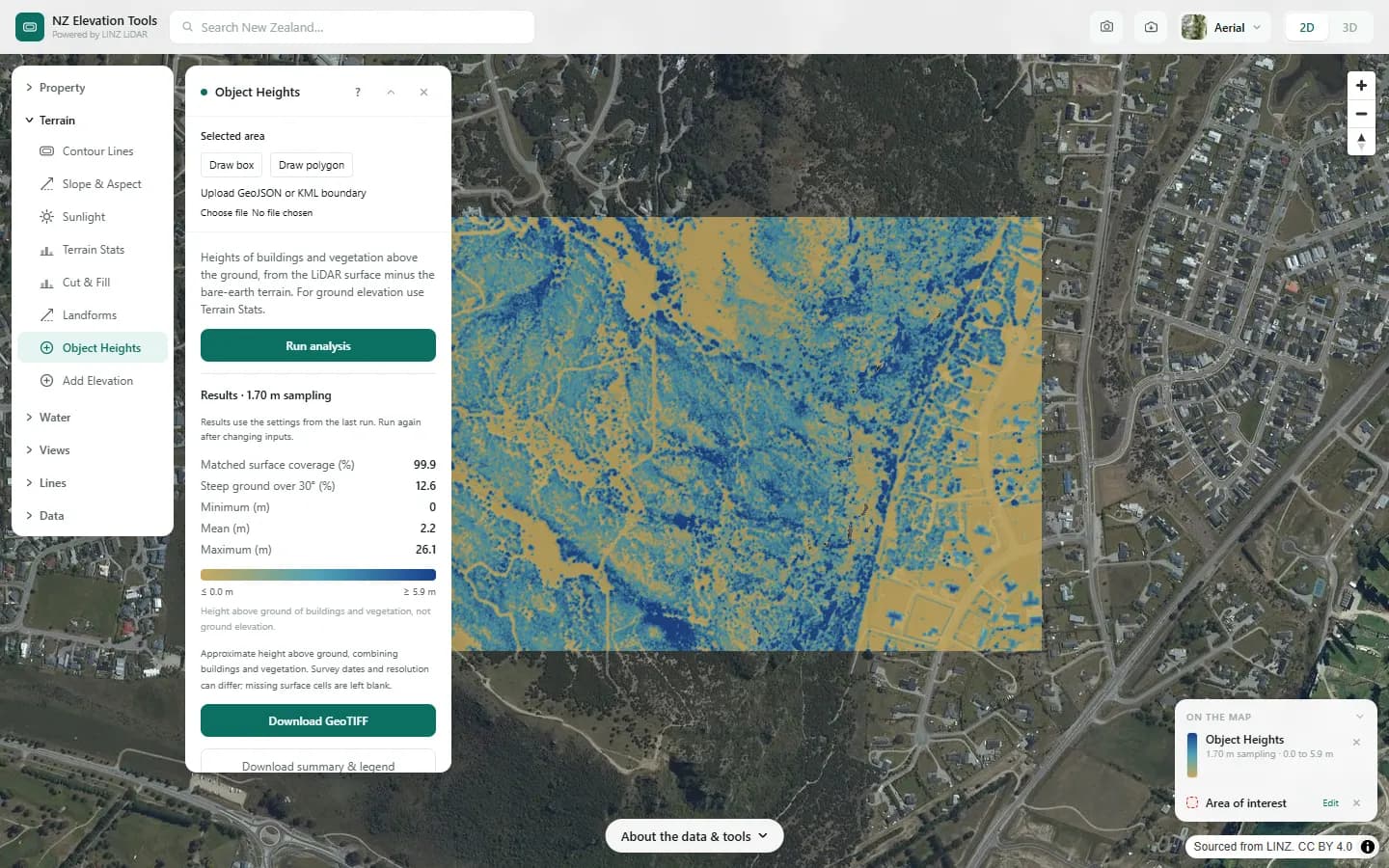Image resolution: width=1389 pixels, height=868 pixels.
Task: Click Download GeoTIFF
Action: click(x=318, y=720)
